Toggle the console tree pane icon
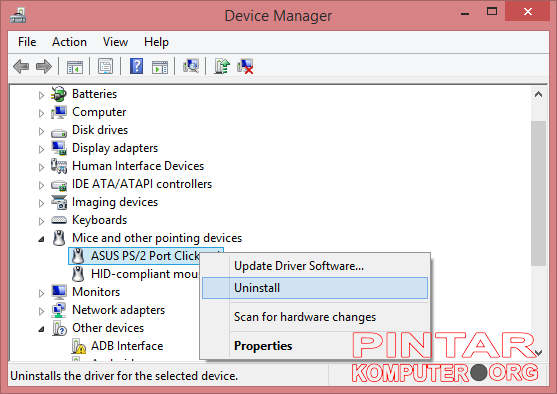 click(x=75, y=67)
